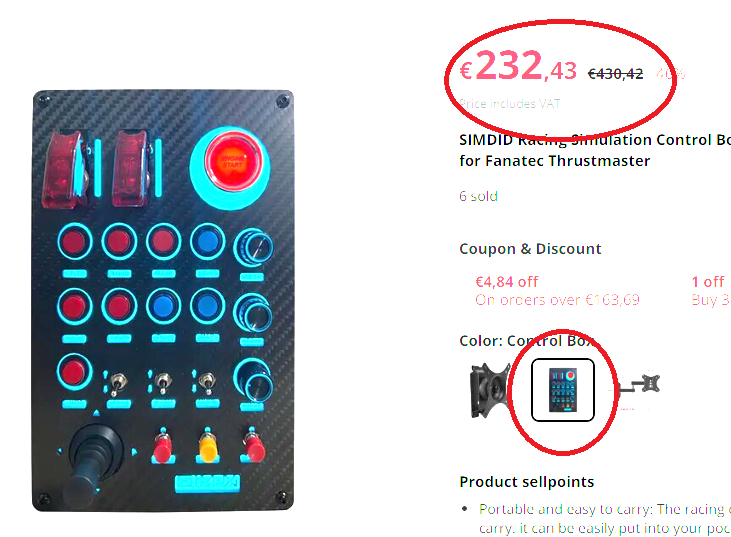Click the left red covered flip switch

63,169
